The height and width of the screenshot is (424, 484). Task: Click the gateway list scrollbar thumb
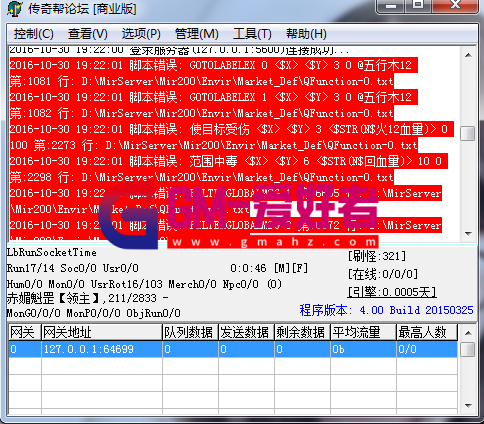tap(468, 349)
